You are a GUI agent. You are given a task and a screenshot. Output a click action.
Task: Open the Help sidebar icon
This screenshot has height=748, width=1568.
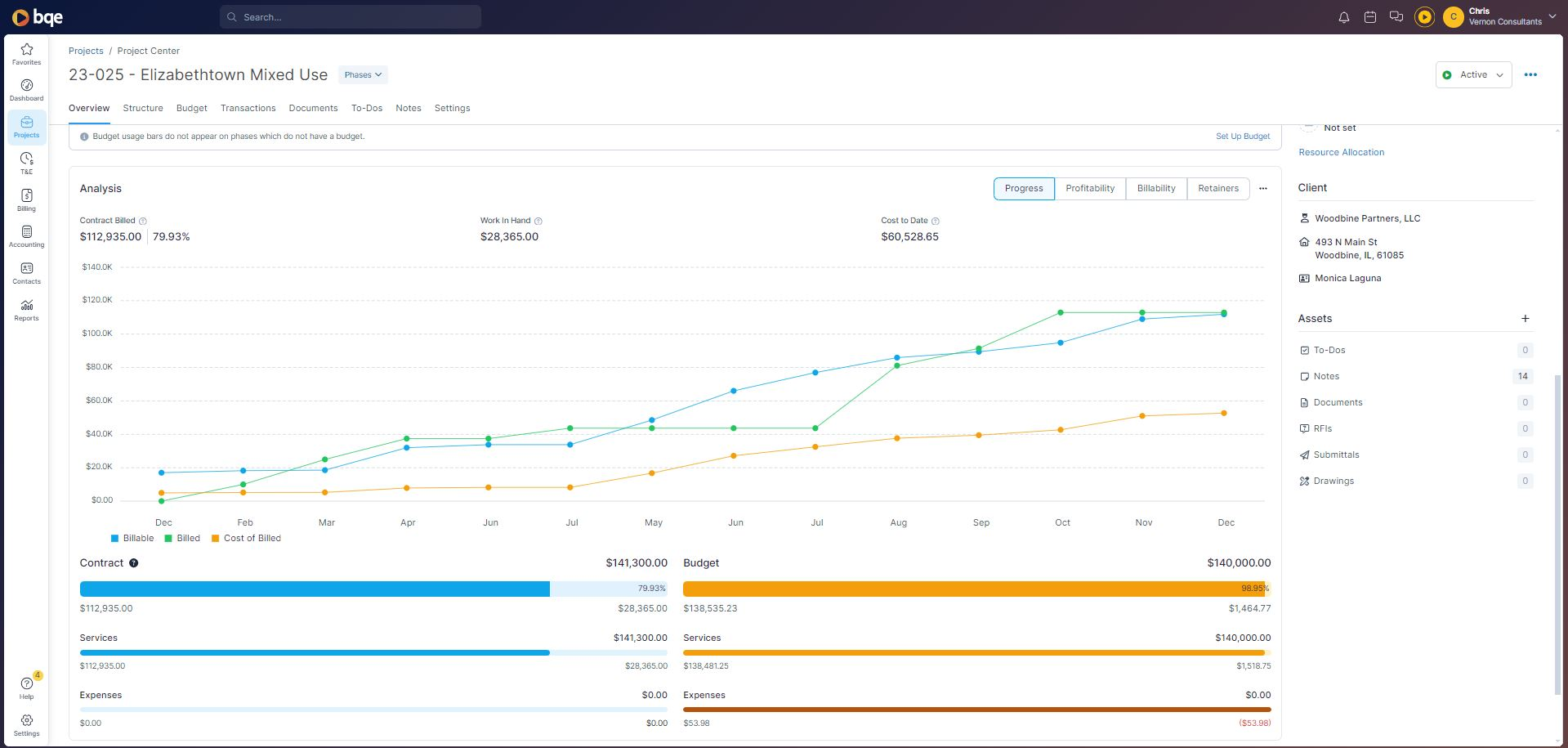coord(26,688)
